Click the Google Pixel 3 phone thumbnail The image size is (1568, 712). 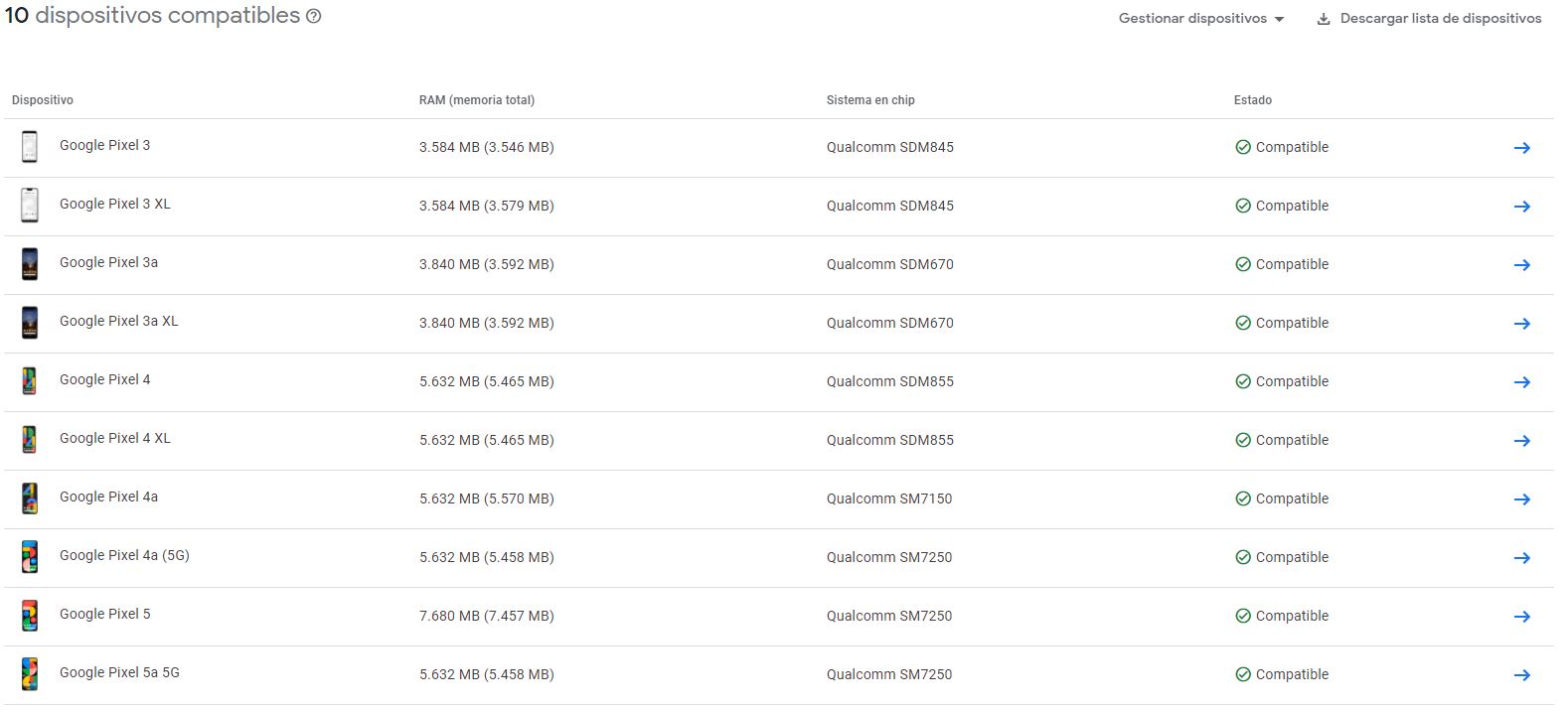click(30, 147)
